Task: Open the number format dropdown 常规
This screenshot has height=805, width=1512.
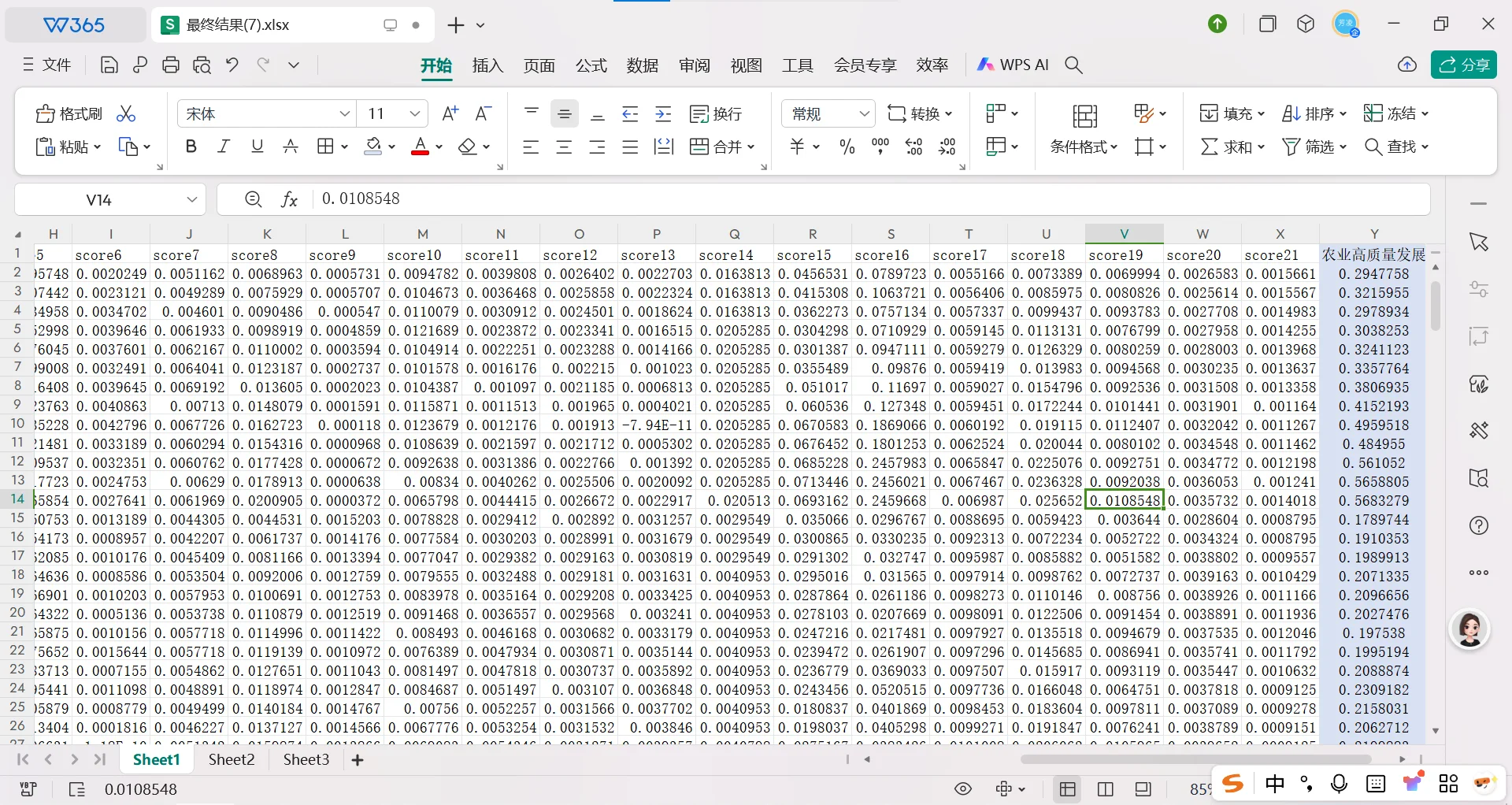Action: pyautogui.click(x=864, y=114)
